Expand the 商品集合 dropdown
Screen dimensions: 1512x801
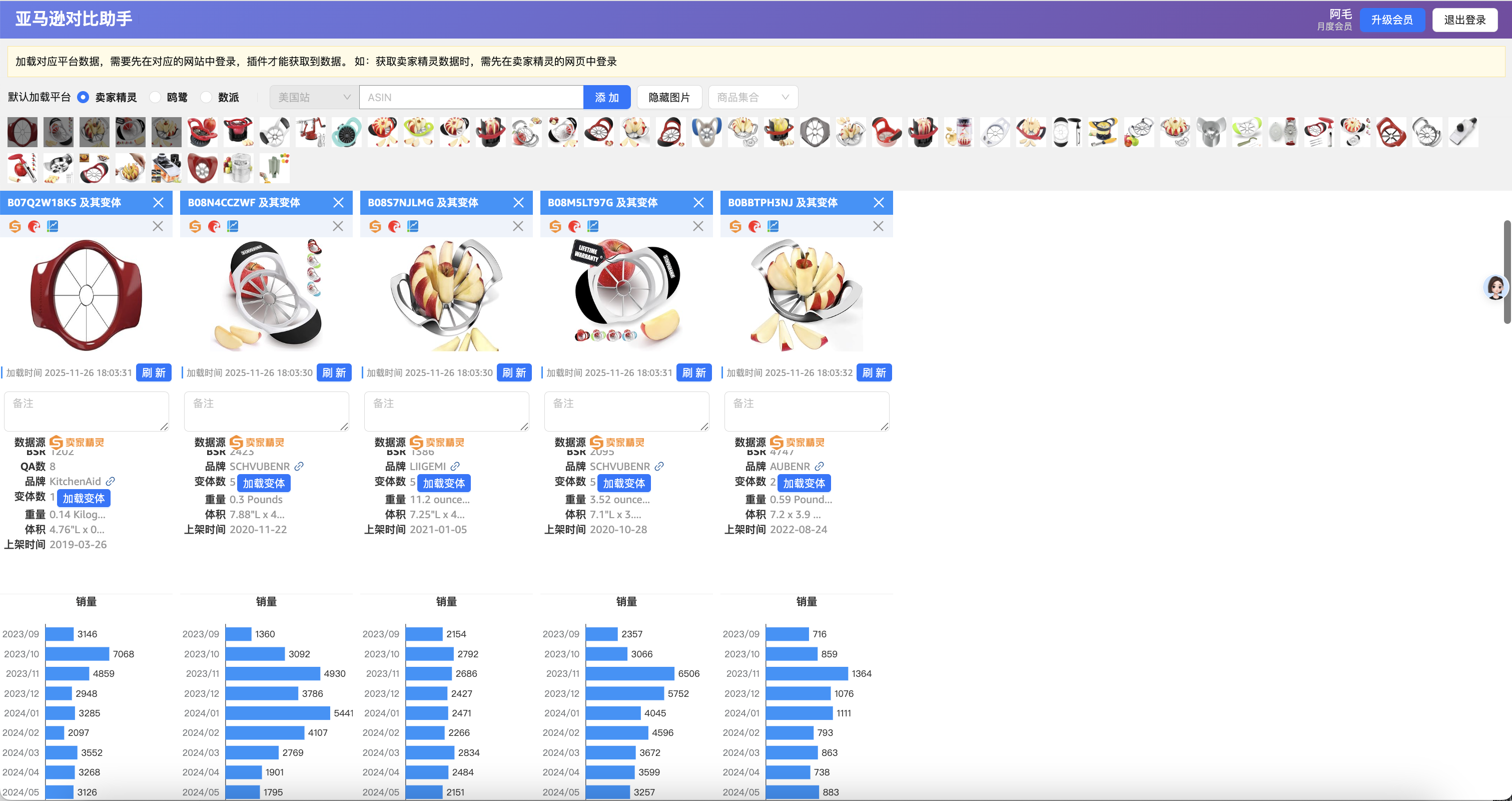752,98
